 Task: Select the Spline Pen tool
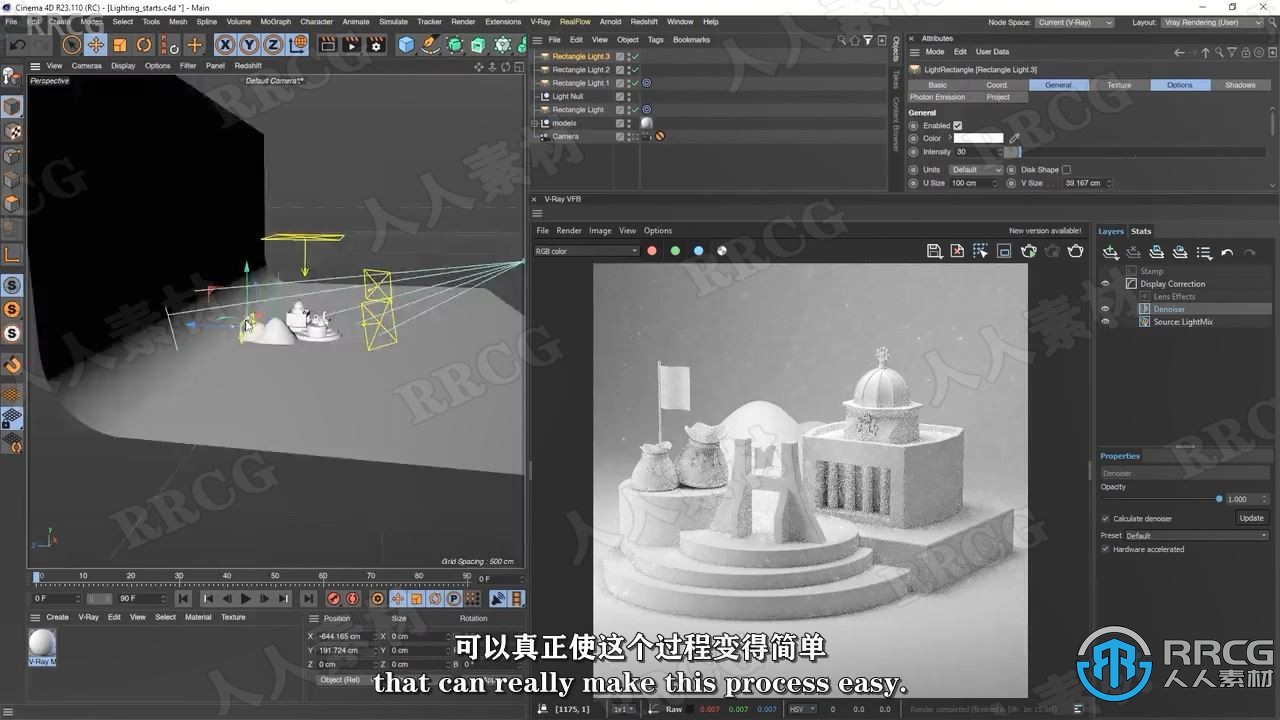(x=430, y=45)
